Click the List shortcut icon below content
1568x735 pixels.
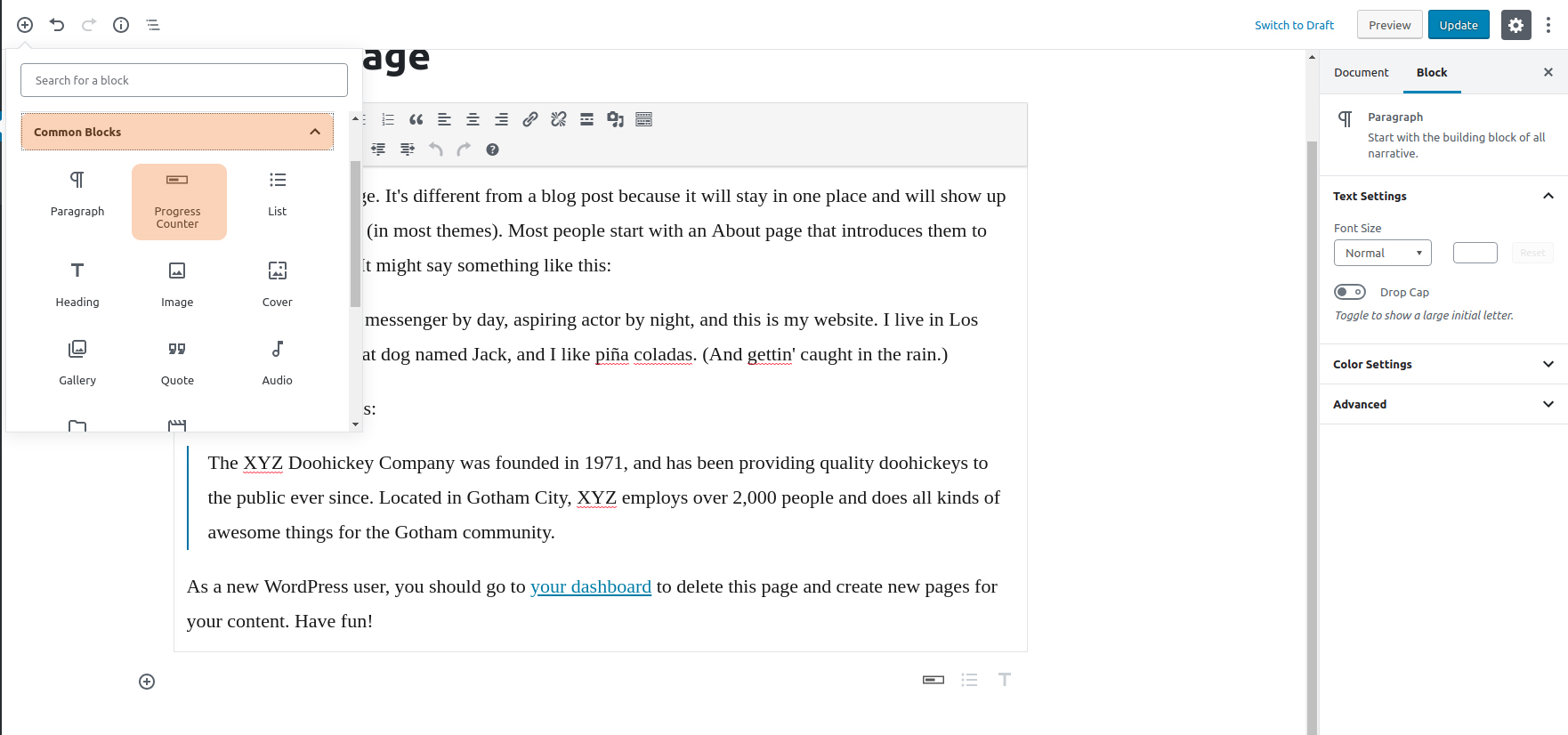pyautogui.click(x=969, y=680)
